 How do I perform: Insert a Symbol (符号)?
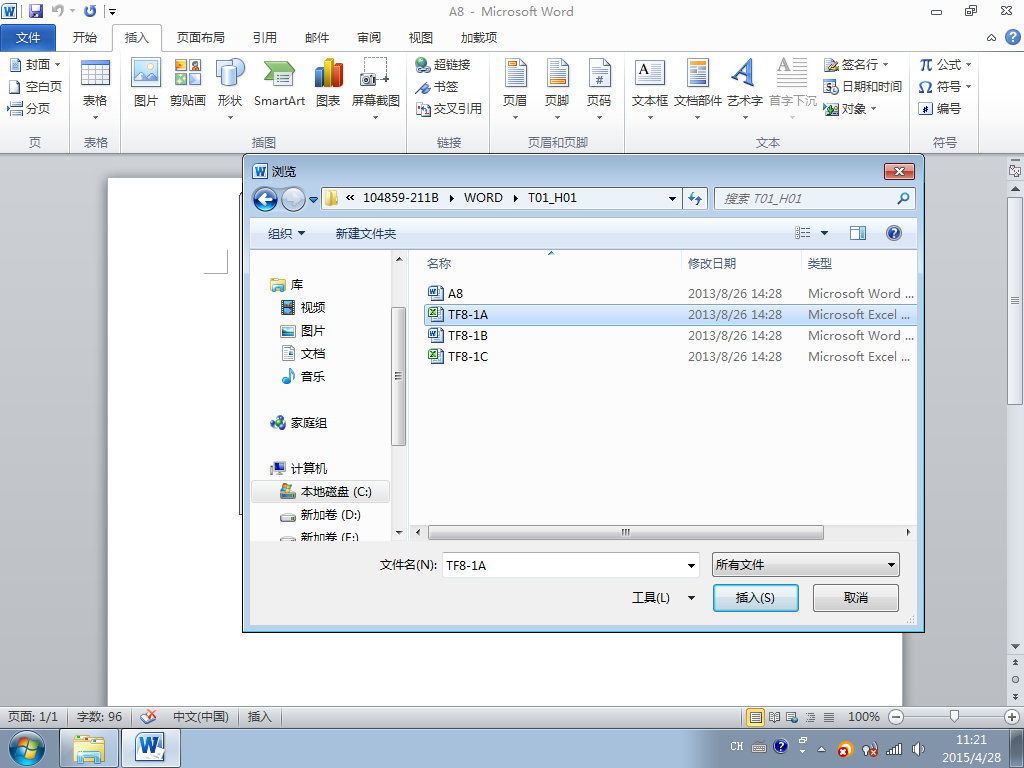point(945,87)
